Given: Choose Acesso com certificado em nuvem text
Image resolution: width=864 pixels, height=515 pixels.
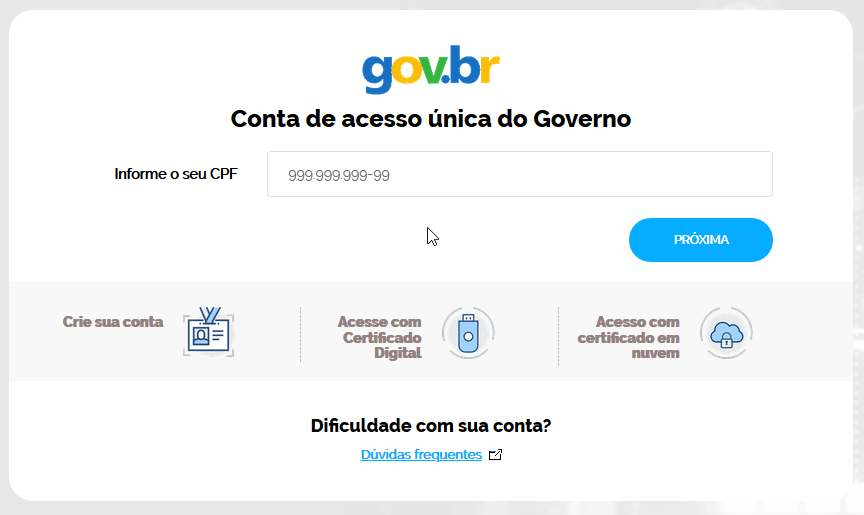Looking at the screenshot, I should (629, 337).
